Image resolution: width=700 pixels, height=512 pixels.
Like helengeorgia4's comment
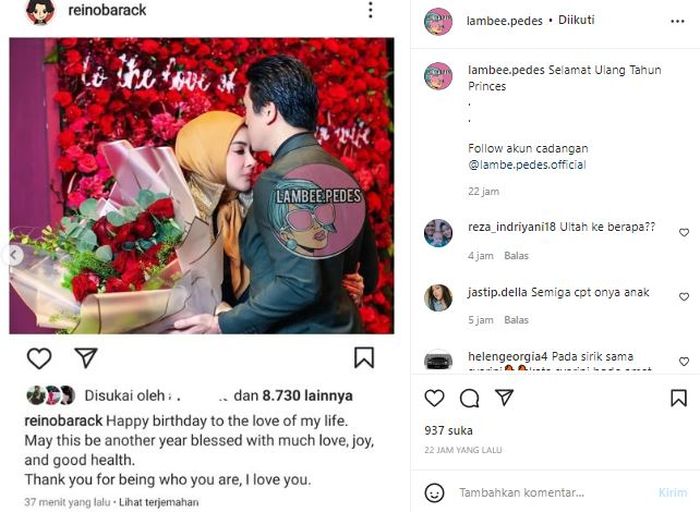[684, 361]
